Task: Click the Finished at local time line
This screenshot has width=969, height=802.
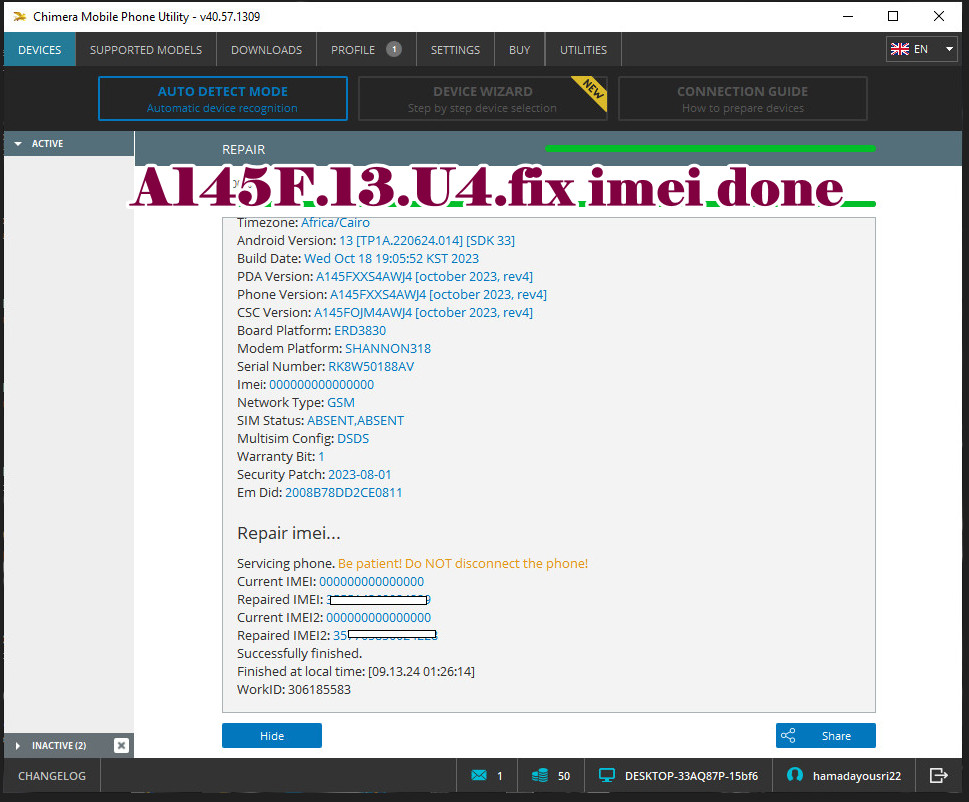Action: coord(356,671)
